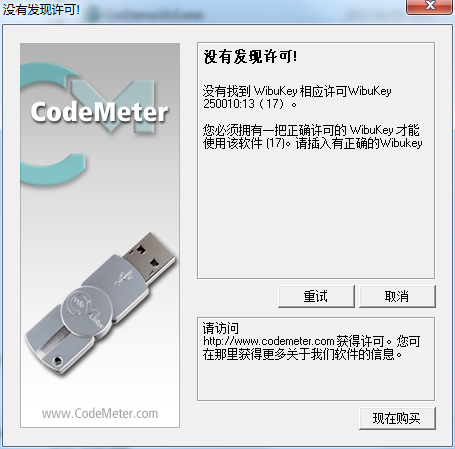Viewport: 455px width, 449px height.
Task: Open the 现在购买 buy now button
Action: (x=397, y=418)
